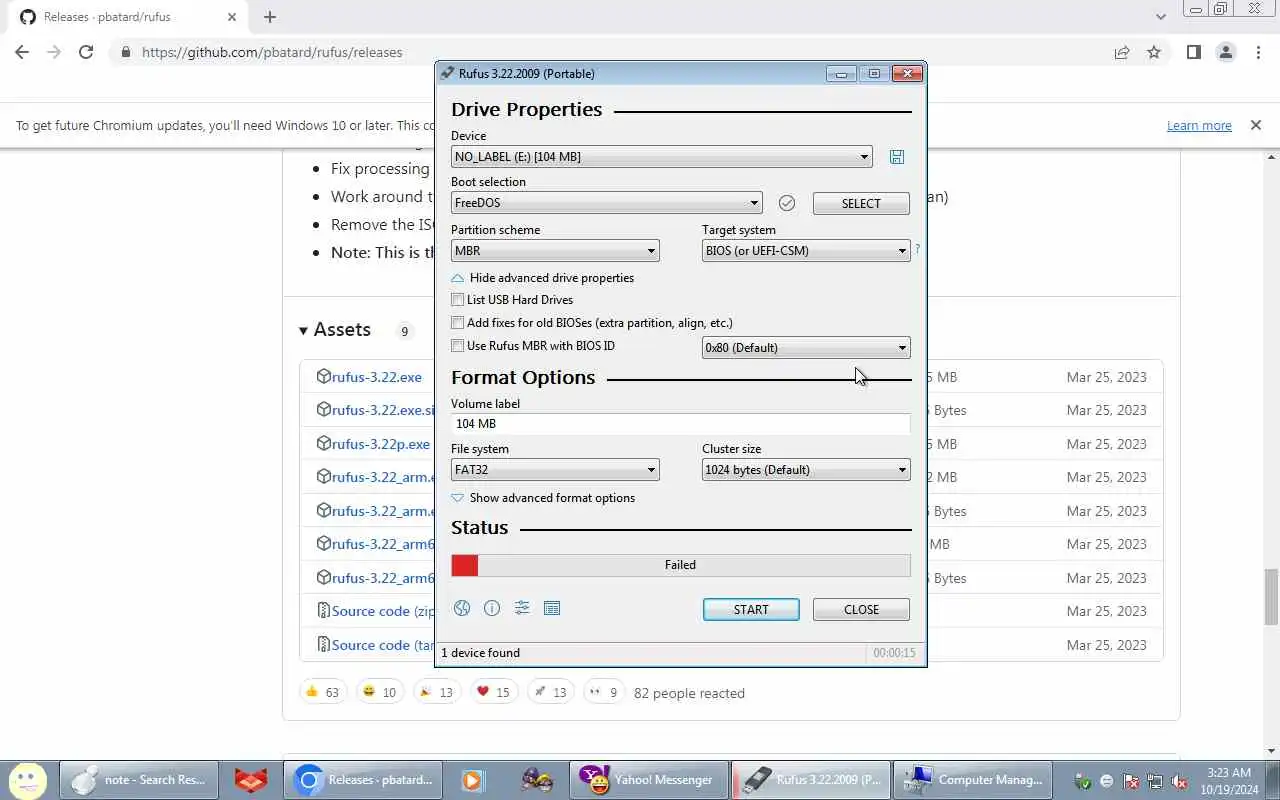Click the Volume label input field
The height and width of the screenshot is (800, 1280).
680,424
